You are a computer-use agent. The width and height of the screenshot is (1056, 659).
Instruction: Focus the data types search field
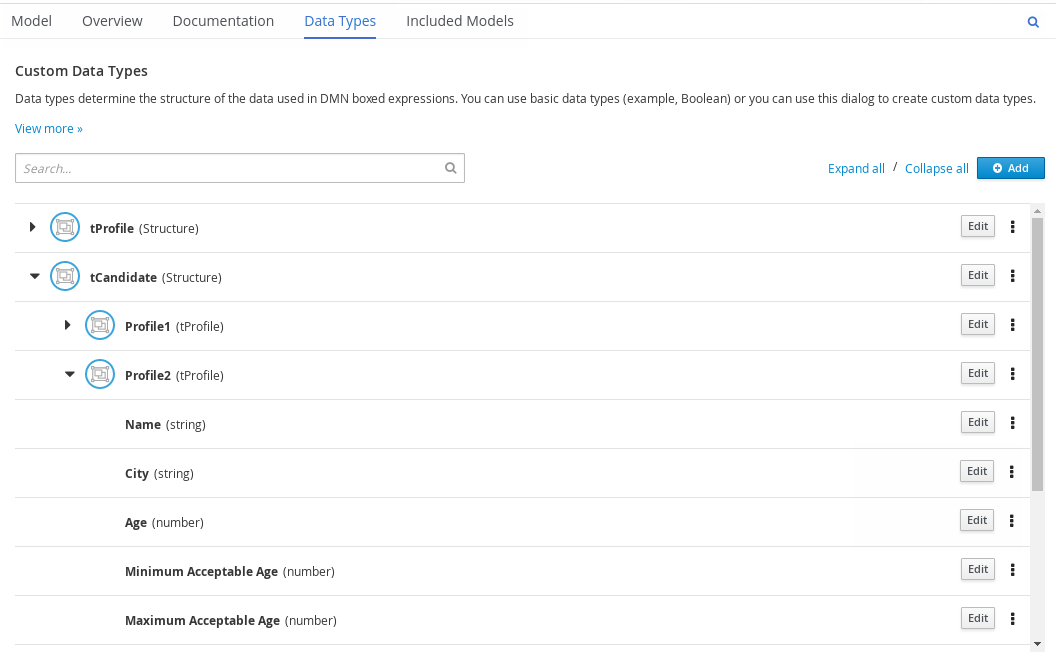coord(230,169)
